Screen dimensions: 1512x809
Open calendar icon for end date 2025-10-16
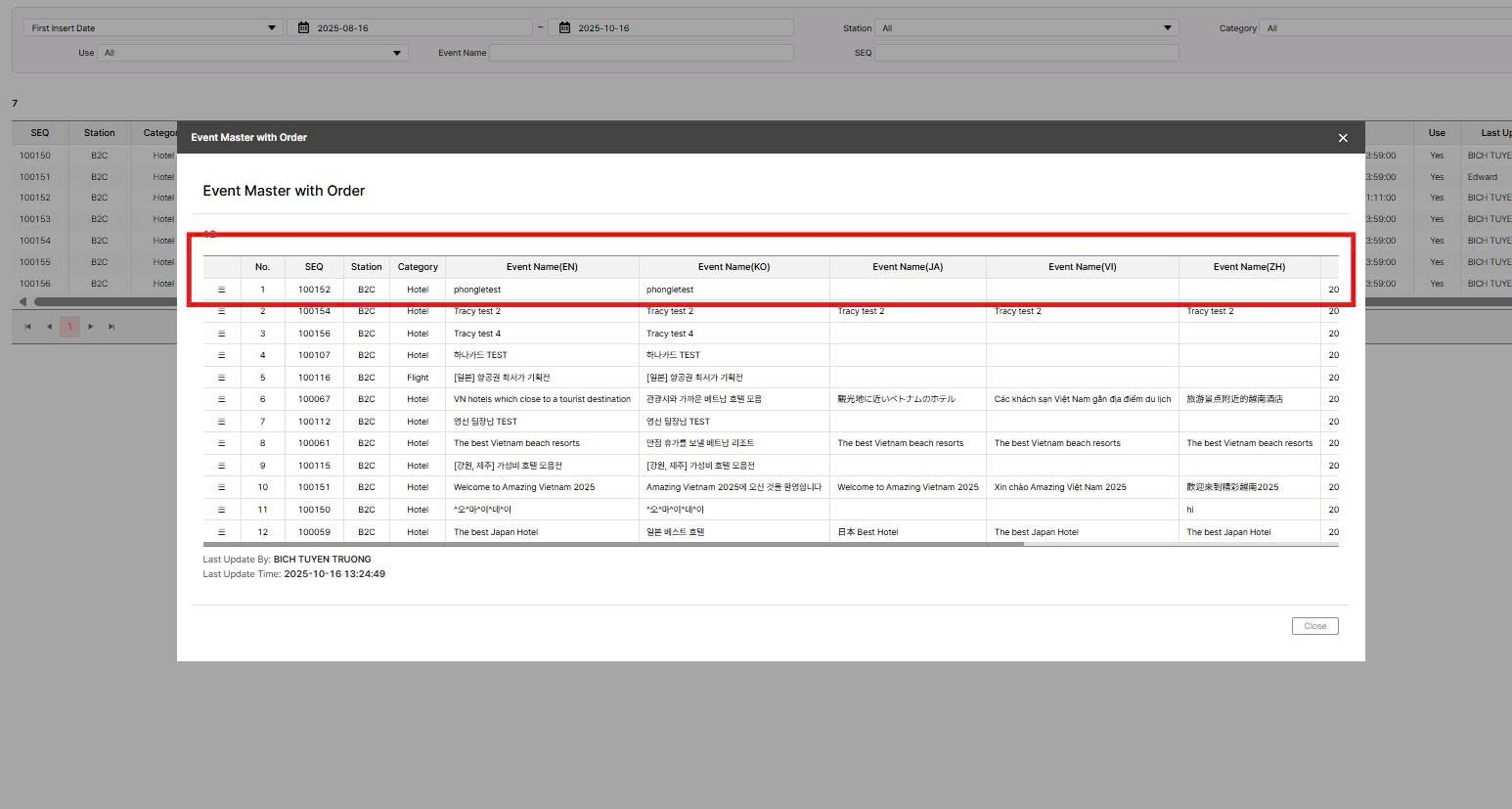tap(564, 28)
